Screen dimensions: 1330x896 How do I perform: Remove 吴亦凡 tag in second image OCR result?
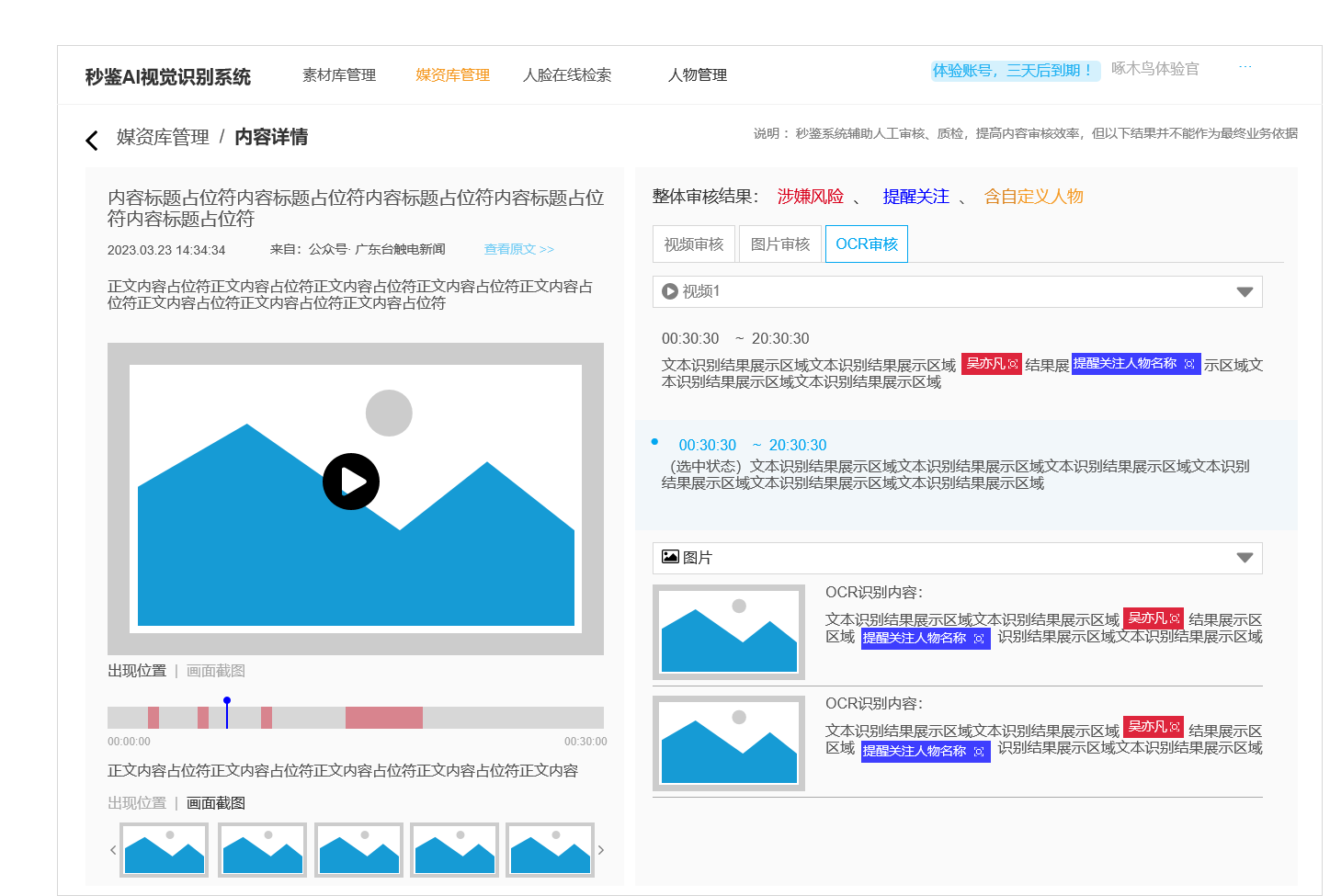coord(1175,727)
